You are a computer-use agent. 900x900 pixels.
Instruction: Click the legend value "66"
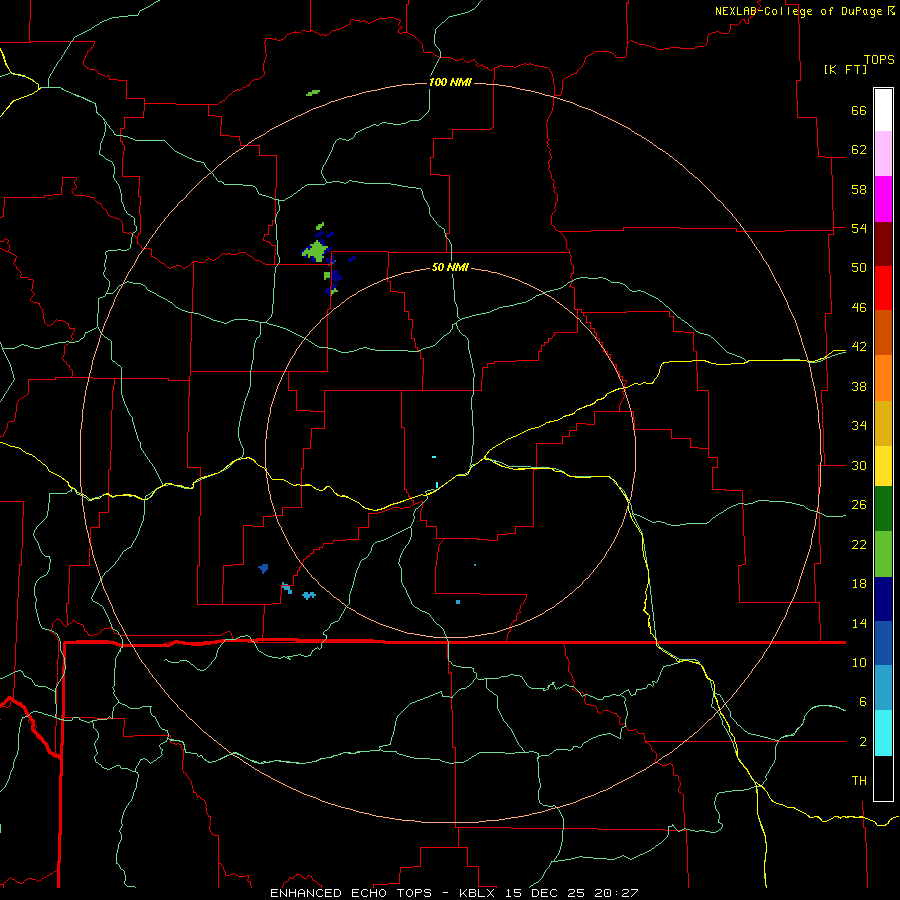pyautogui.click(x=859, y=110)
